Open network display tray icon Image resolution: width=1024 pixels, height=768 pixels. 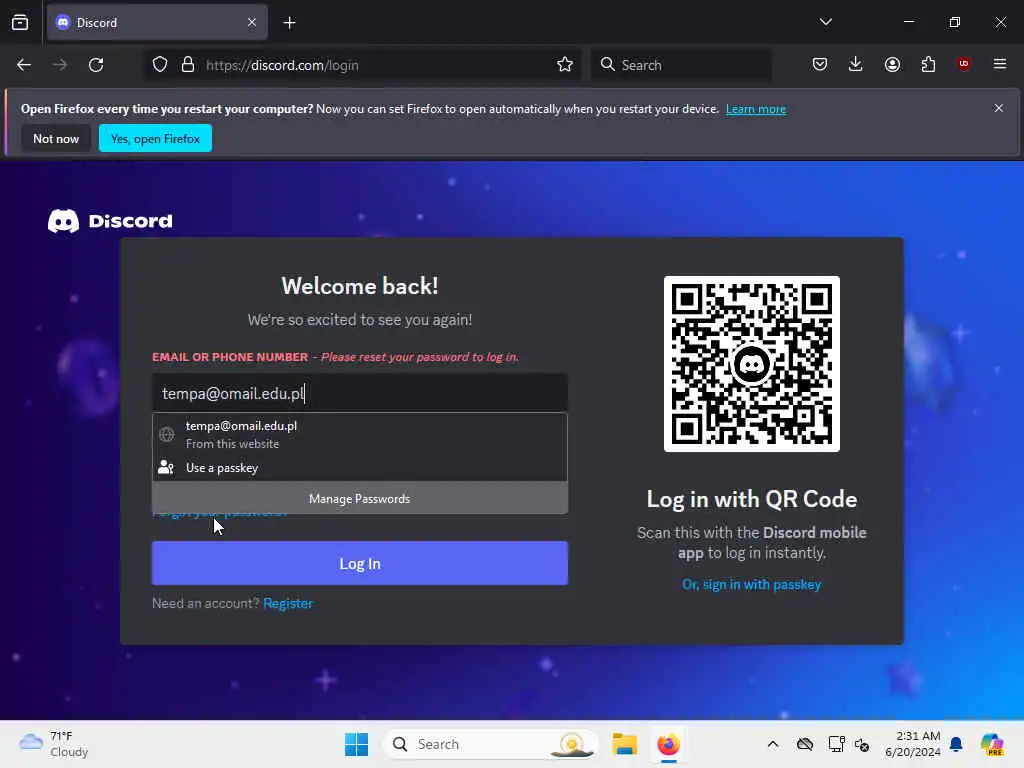tap(836, 744)
